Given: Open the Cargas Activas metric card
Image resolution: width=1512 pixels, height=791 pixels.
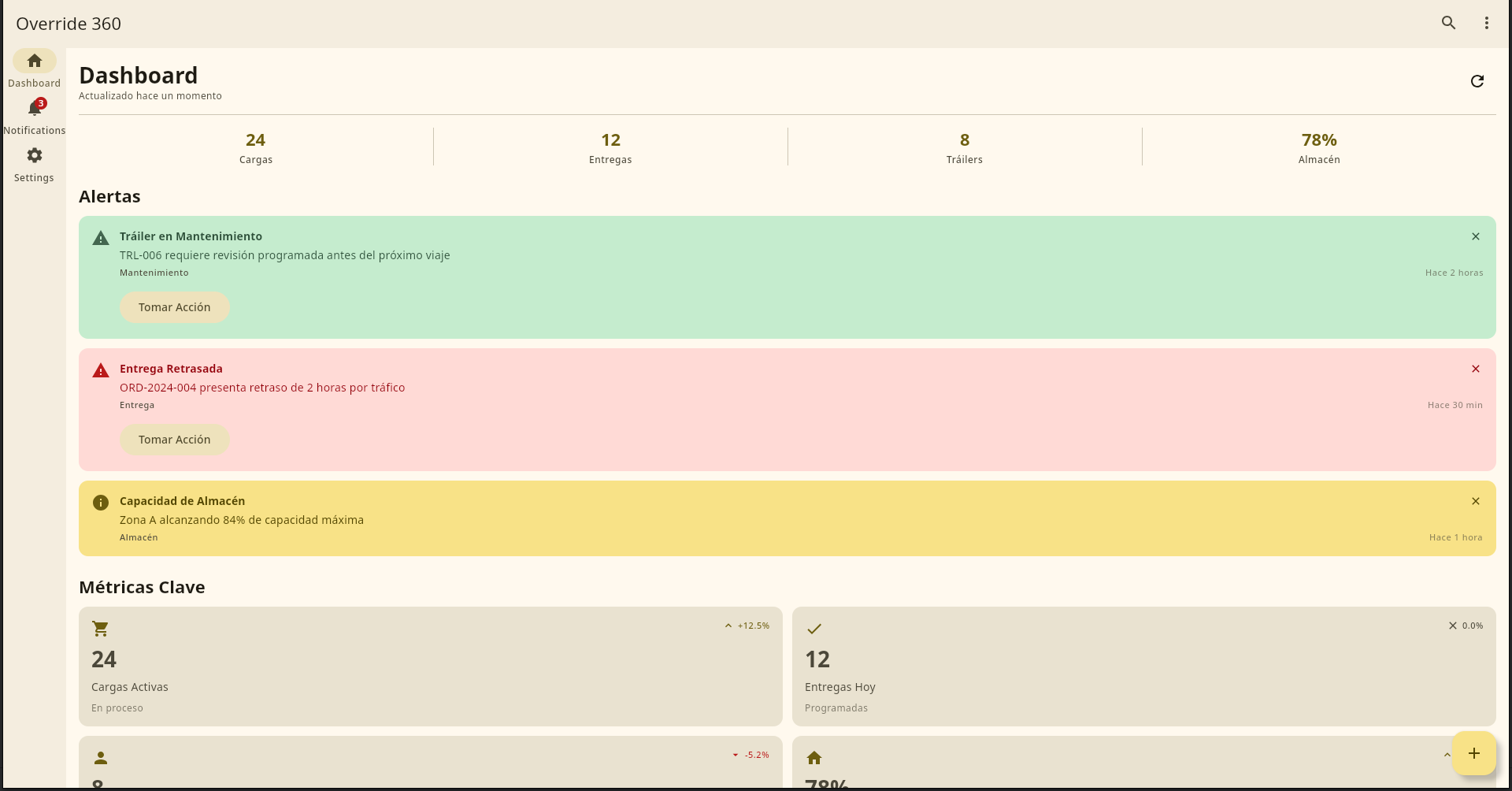Looking at the screenshot, I should 430,667.
